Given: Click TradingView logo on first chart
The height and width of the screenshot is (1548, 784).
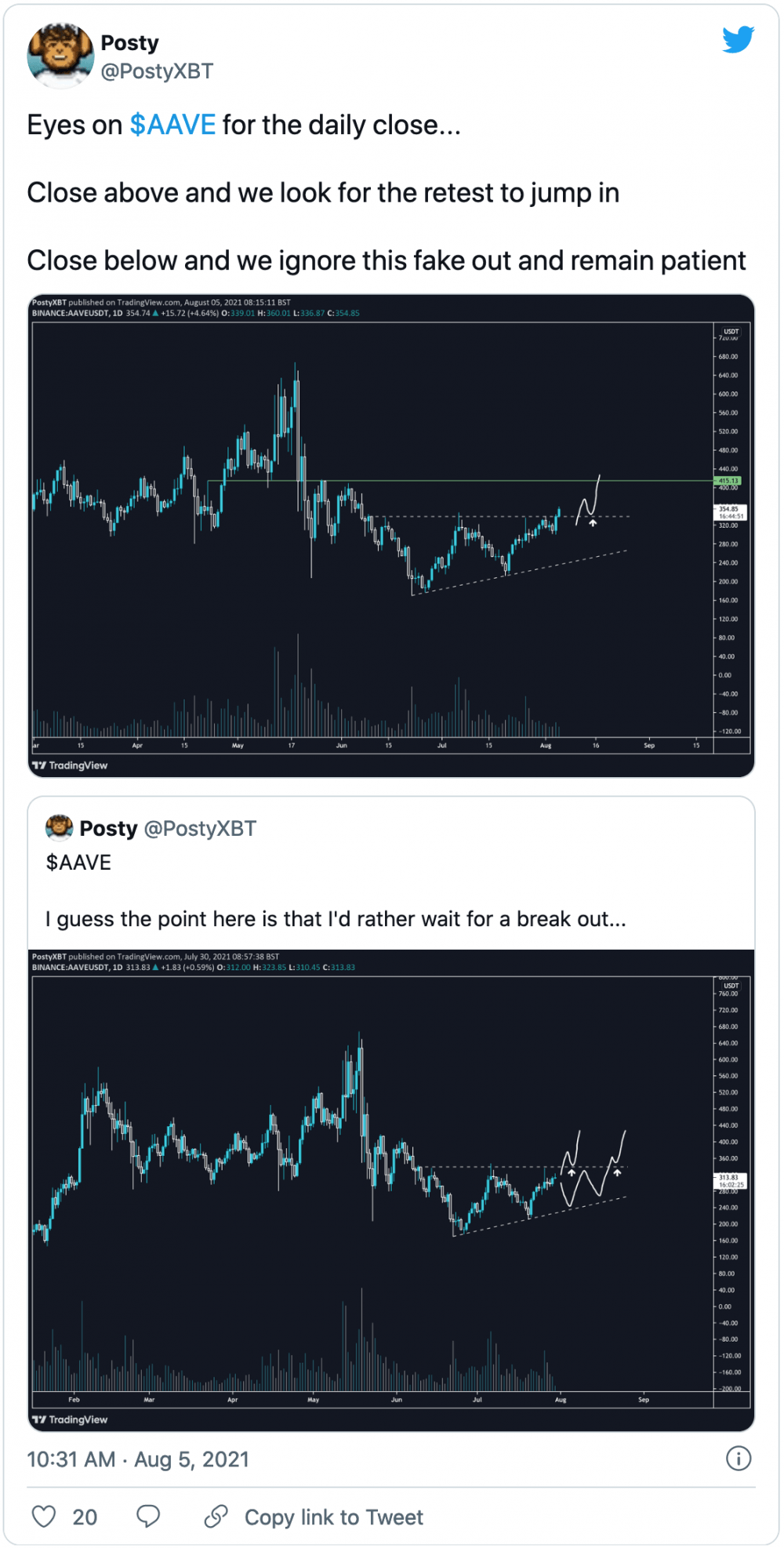Looking at the screenshot, I should point(70,765).
